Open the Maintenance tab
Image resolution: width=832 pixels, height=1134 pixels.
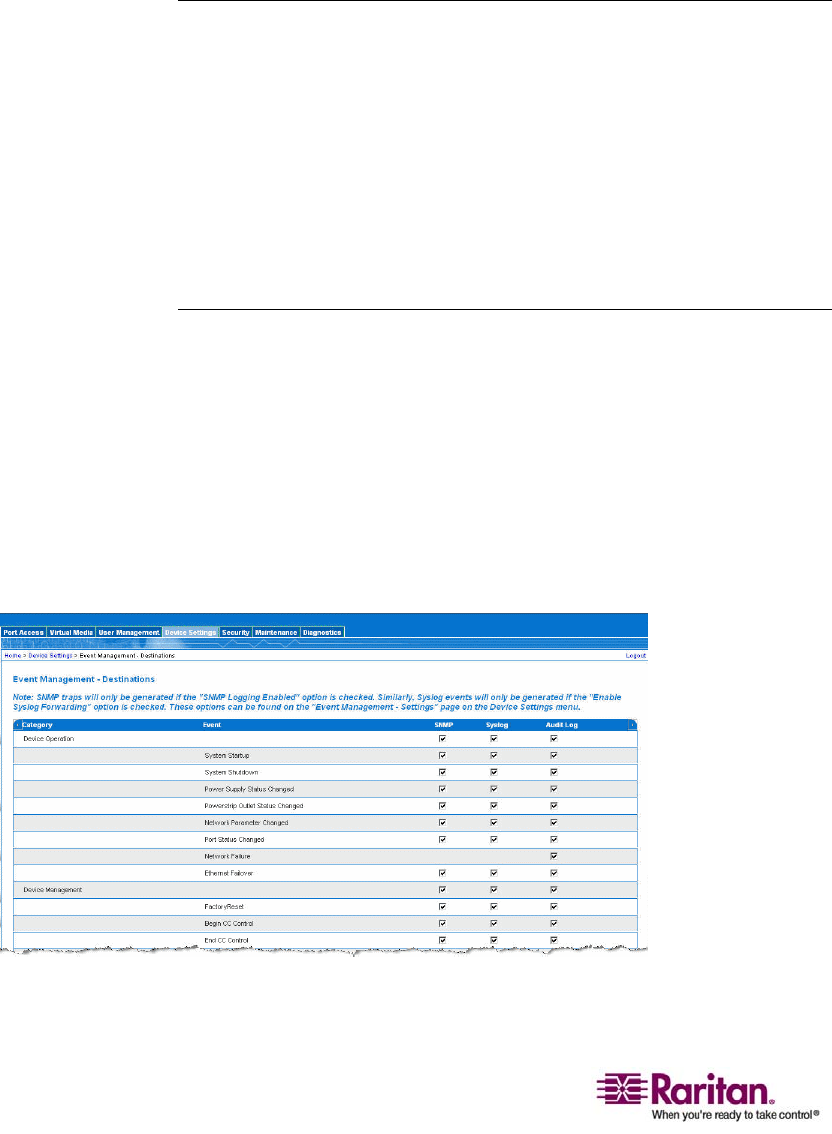click(x=276, y=632)
